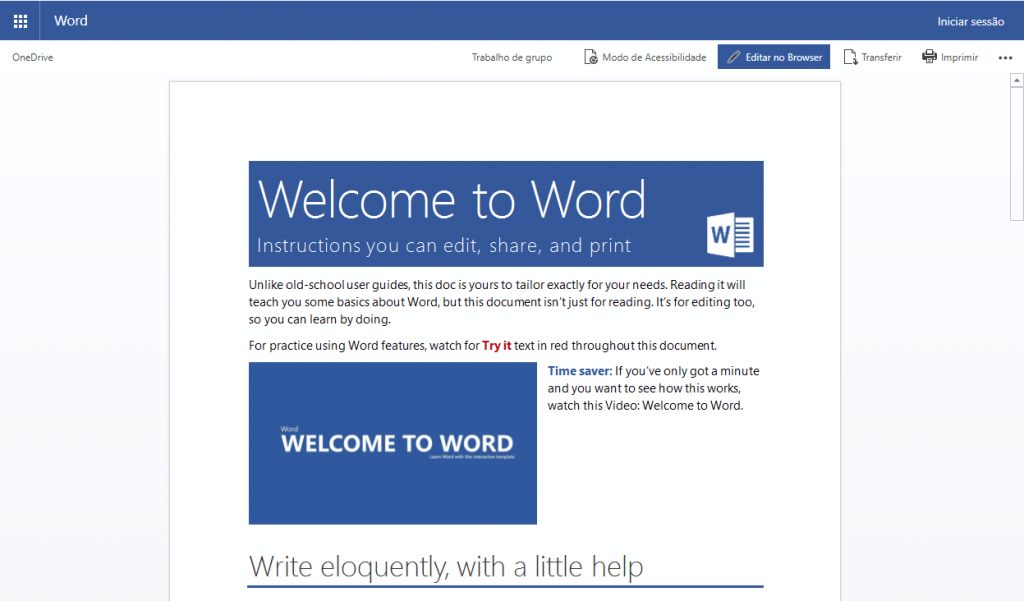The height and width of the screenshot is (601, 1024).
Task: Open the OneDrive breadcrumb link
Action: pyautogui.click(x=33, y=58)
